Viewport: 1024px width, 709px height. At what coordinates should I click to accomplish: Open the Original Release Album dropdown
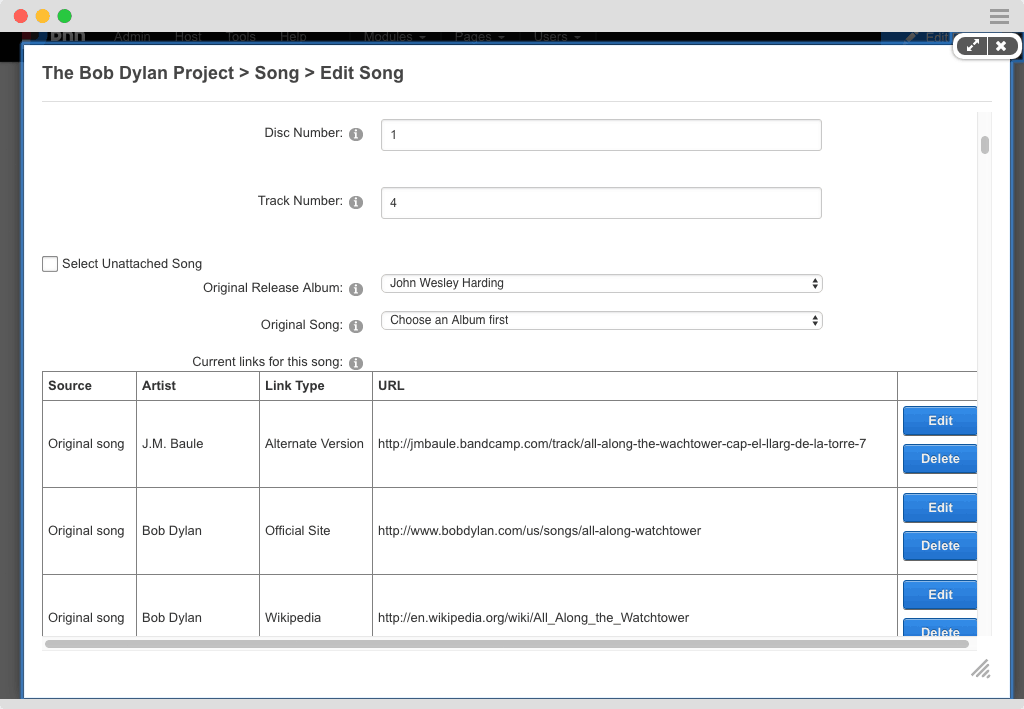[x=601, y=283]
